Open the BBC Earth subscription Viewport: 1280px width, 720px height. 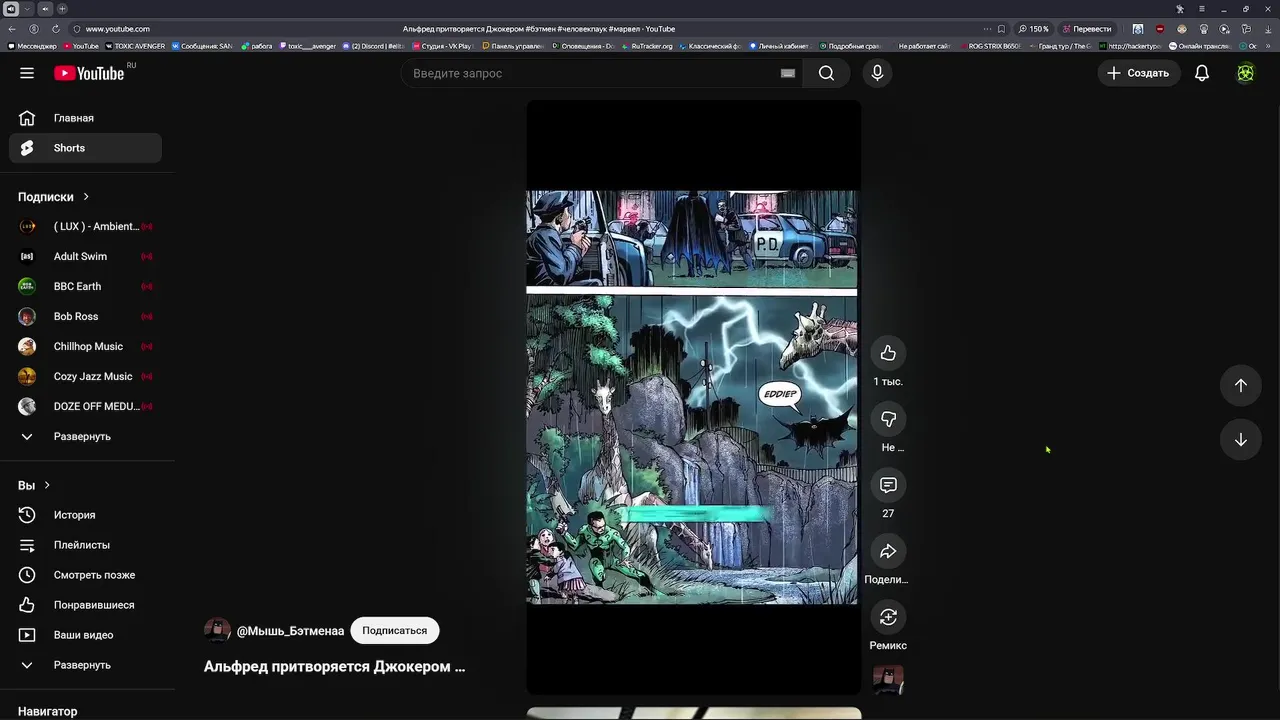point(86,287)
